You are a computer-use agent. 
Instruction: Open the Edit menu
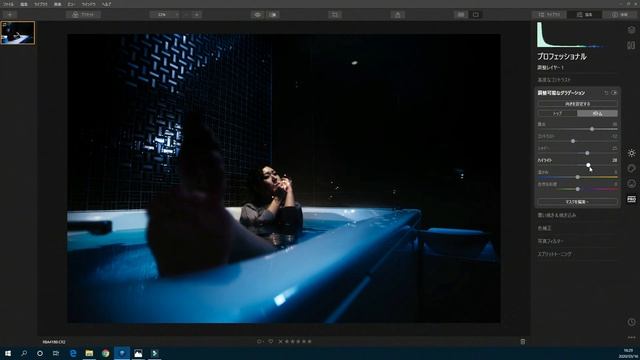pyautogui.click(x=24, y=4)
